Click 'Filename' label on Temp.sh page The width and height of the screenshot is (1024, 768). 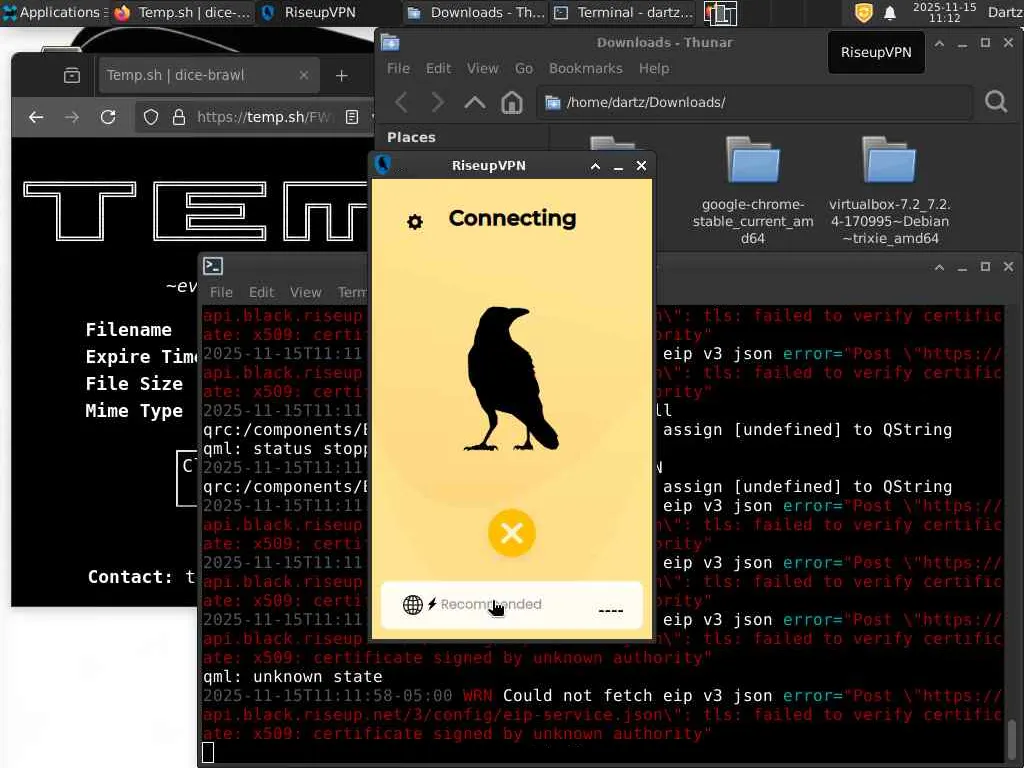pyautogui.click(x=129, y=330)
